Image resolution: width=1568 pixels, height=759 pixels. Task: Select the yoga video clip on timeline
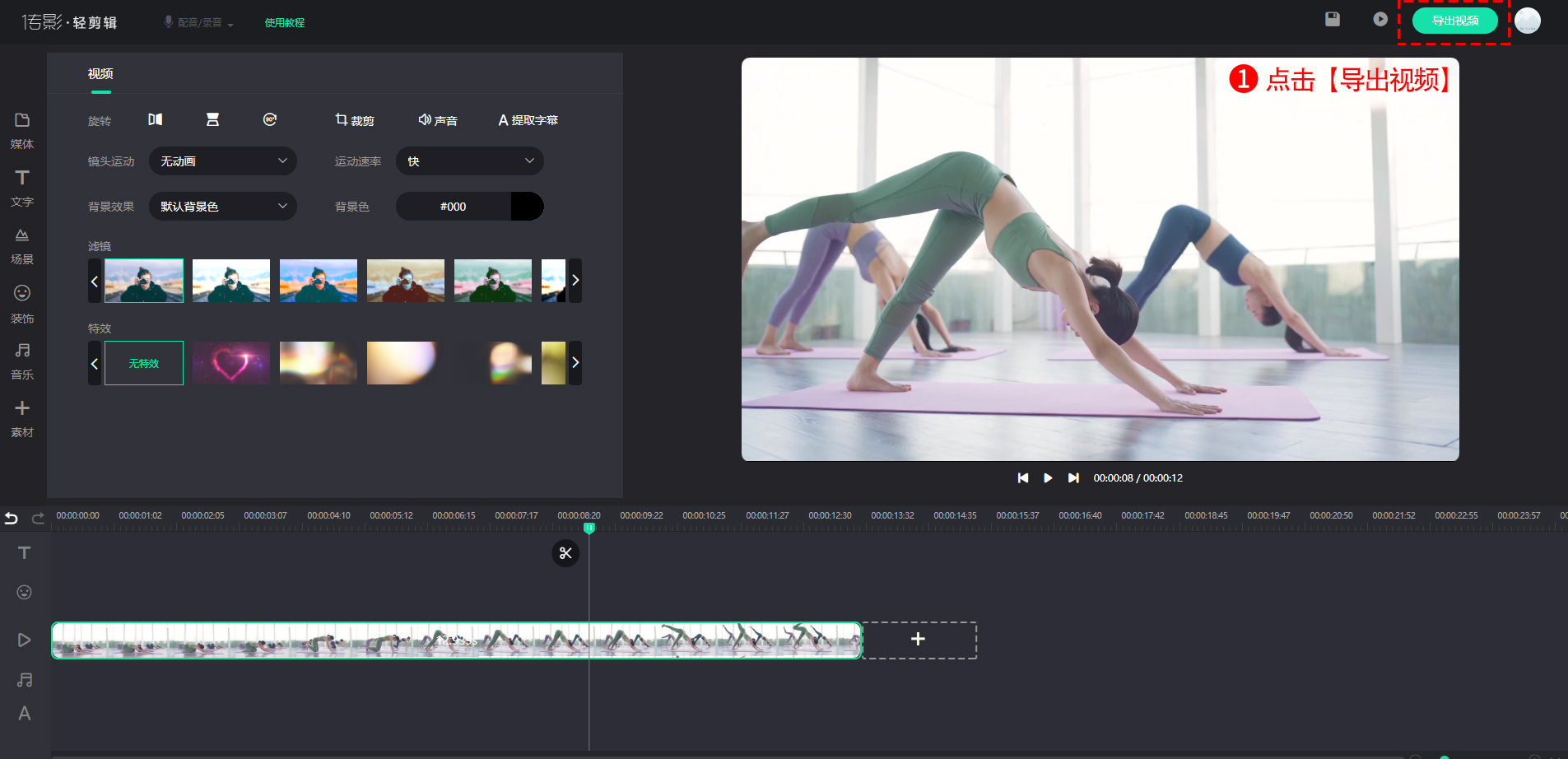coord(457,640)
